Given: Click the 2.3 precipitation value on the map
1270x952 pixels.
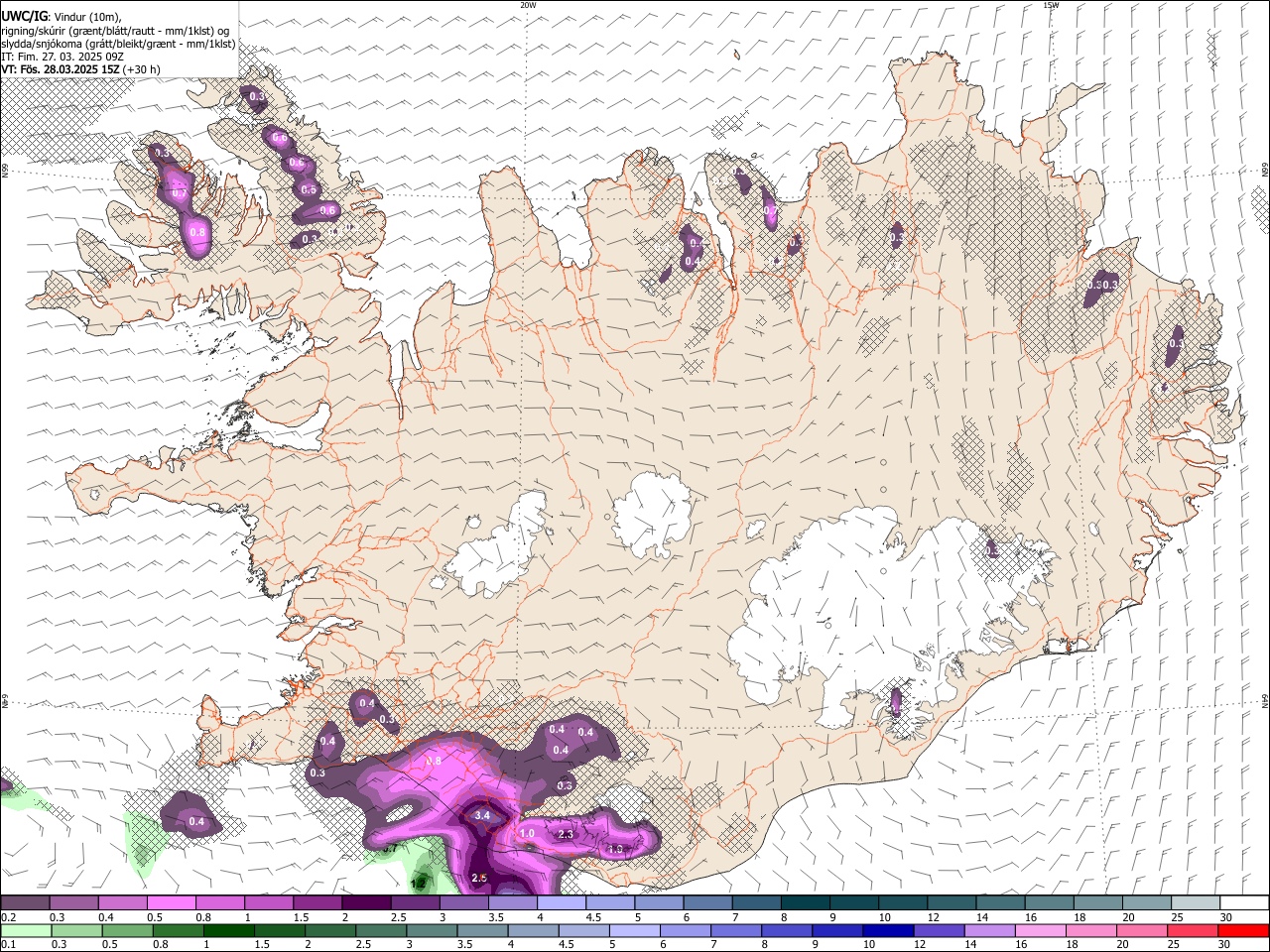Looking at the screenshot, I should 567,835.
